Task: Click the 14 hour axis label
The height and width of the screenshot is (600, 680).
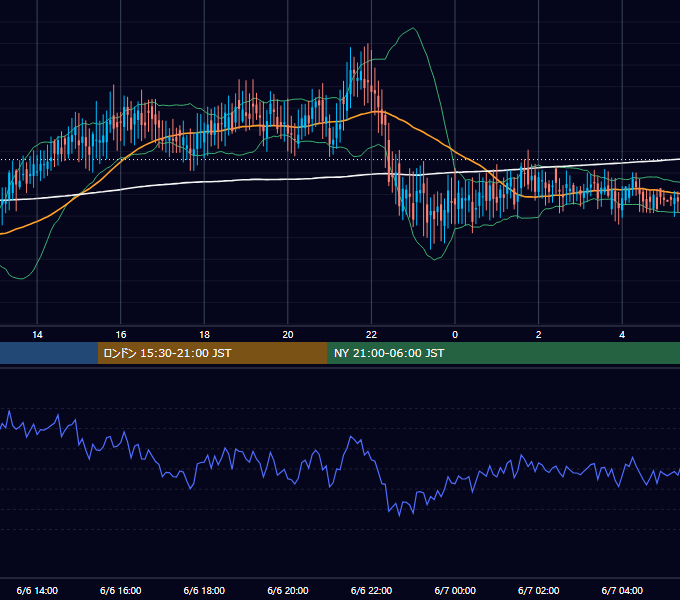Action: pos(37,335)
